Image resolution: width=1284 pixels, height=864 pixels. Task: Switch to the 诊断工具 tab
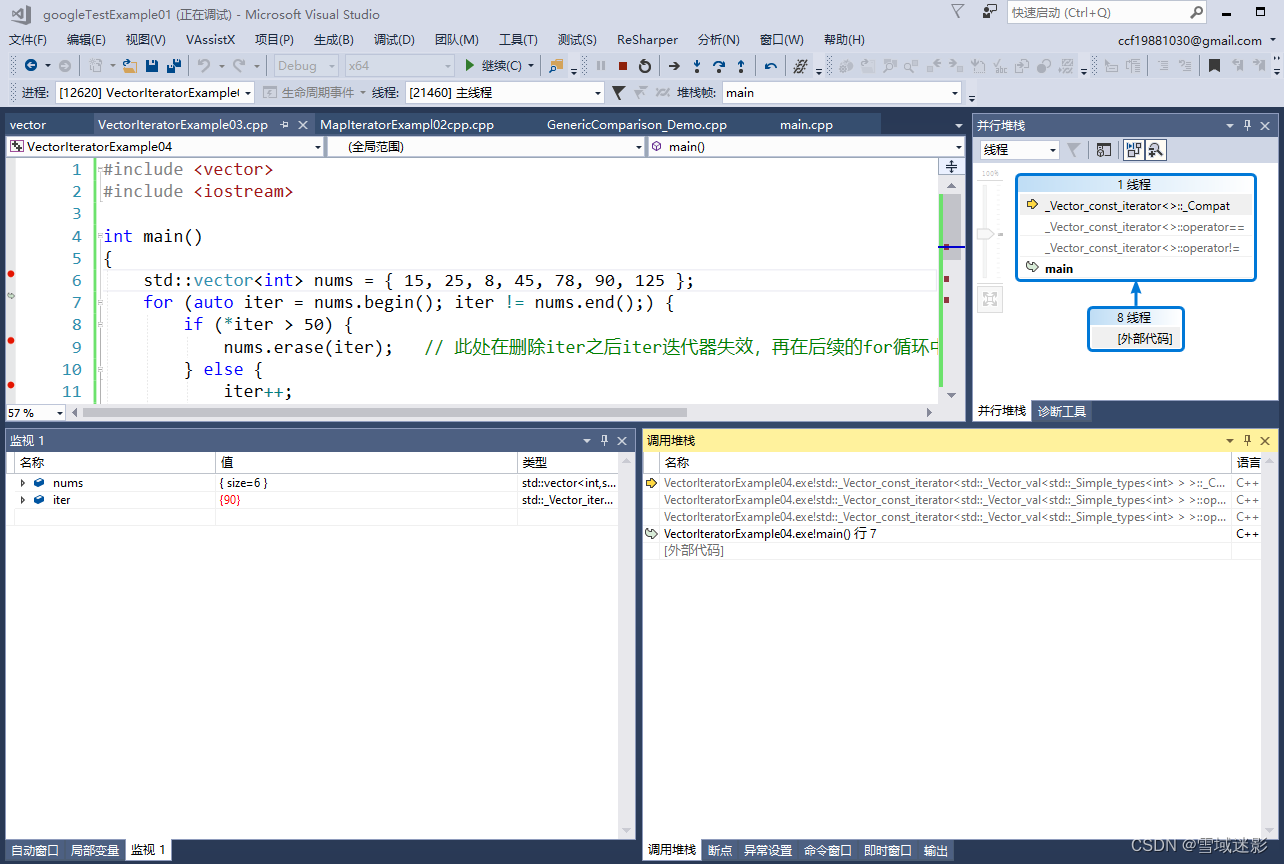point(1061,411)
